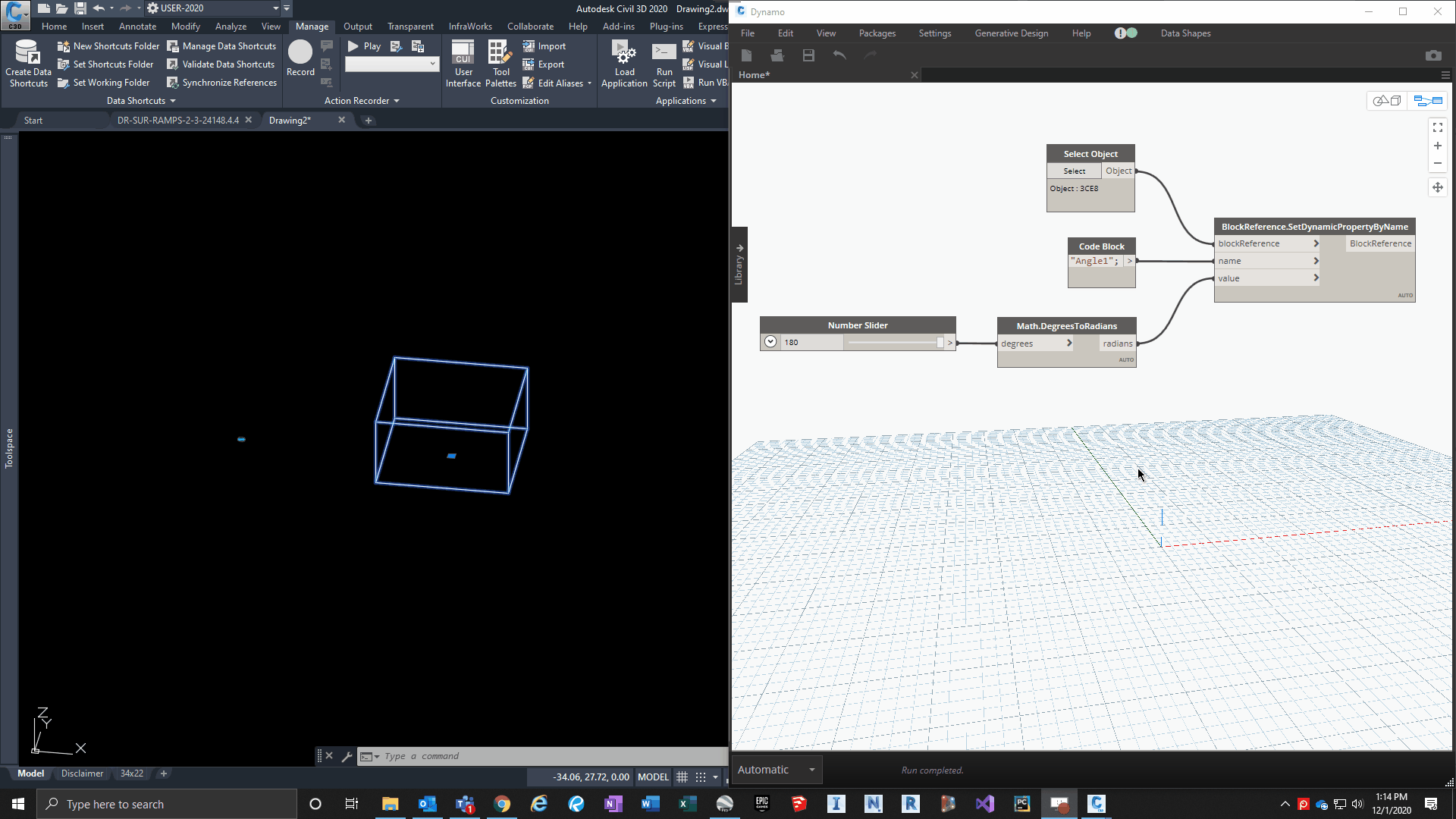Viewport: 1456px width, 819px height.
Task: Click Set Shortcuts Folder button
Action: click(x=105, y=64)
